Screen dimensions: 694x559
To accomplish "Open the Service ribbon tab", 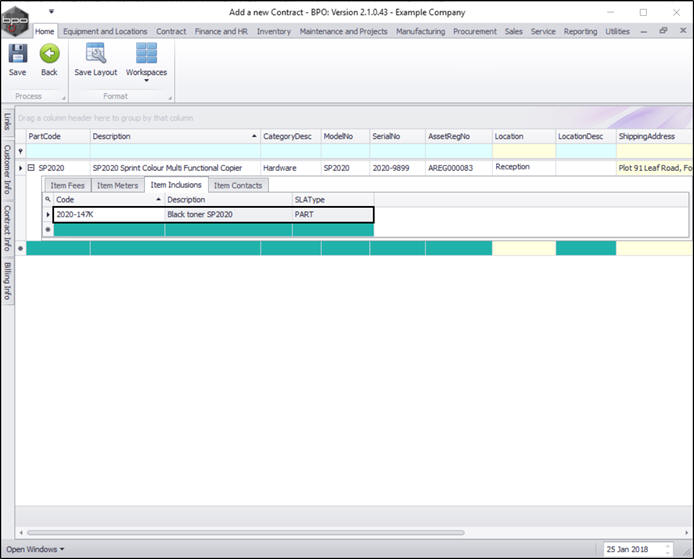I will click(543, 31).
